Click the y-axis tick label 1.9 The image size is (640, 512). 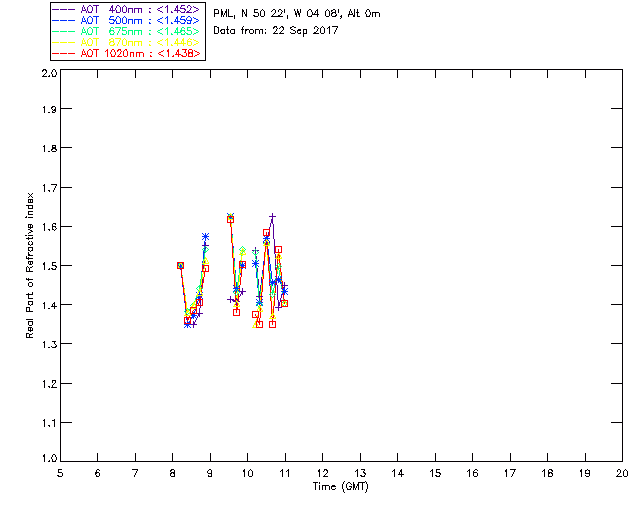pyautogui.click(x=49, y=109)
